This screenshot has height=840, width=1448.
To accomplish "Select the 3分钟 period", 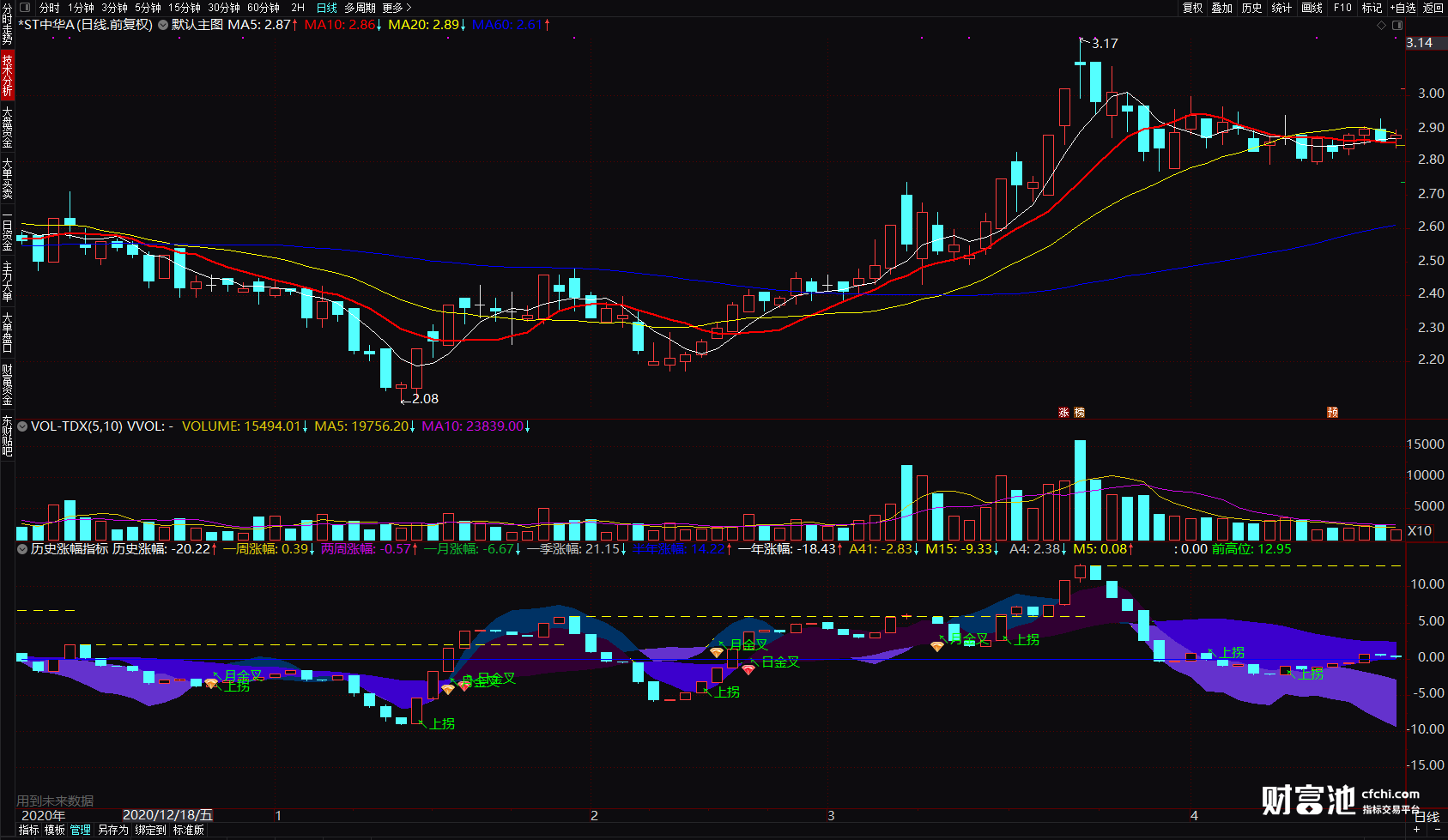I will [114, 8].
